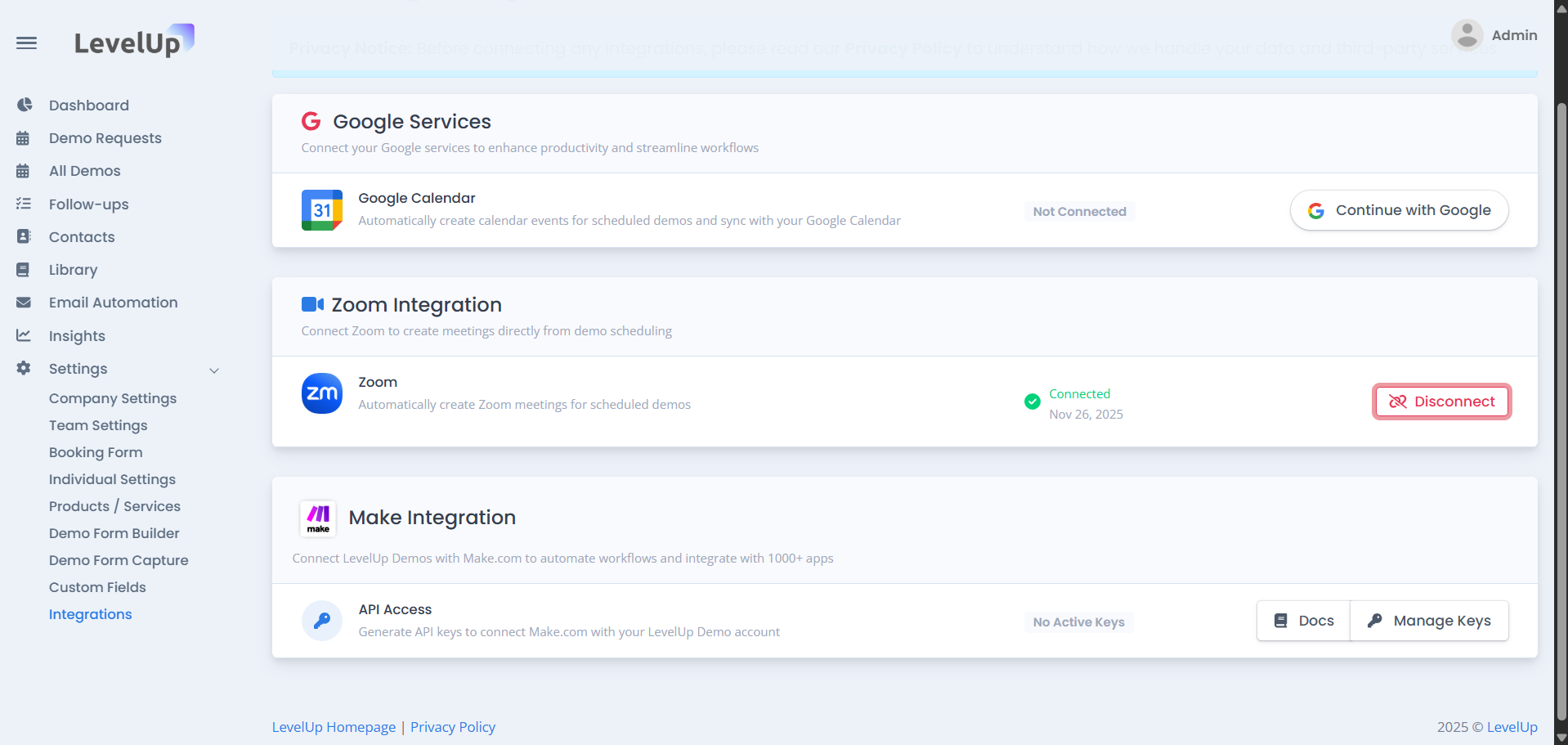This screenshot has height=745, width=1568.
Task: Click the hamburger menu icon
Action: (26, 43)
